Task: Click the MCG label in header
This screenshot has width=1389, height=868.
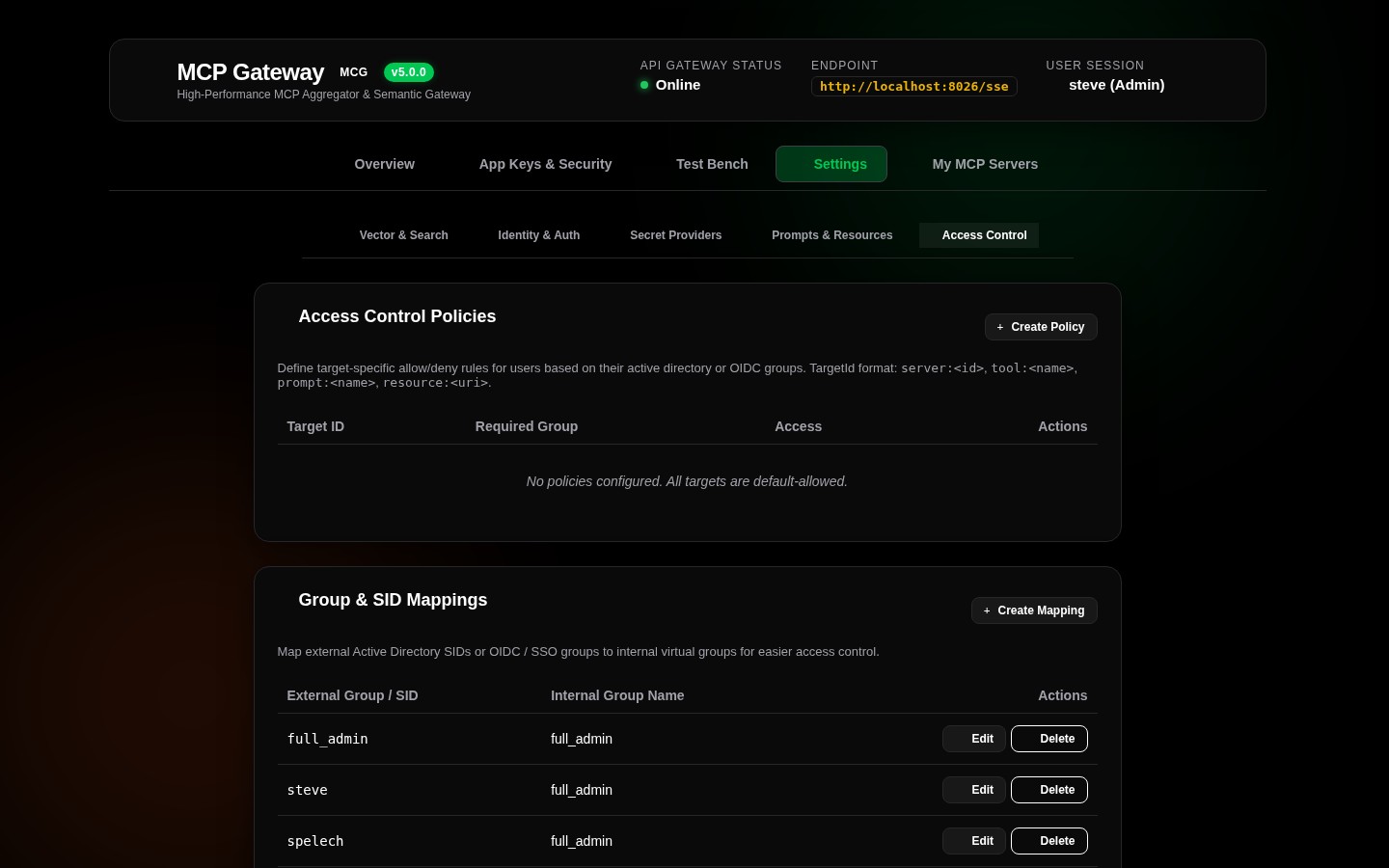Action: [353, 72]
